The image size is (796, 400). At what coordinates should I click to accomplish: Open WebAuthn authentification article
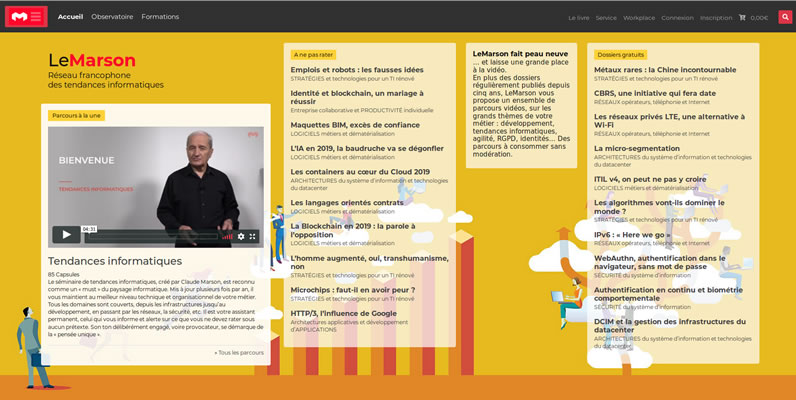pos(660,262)
